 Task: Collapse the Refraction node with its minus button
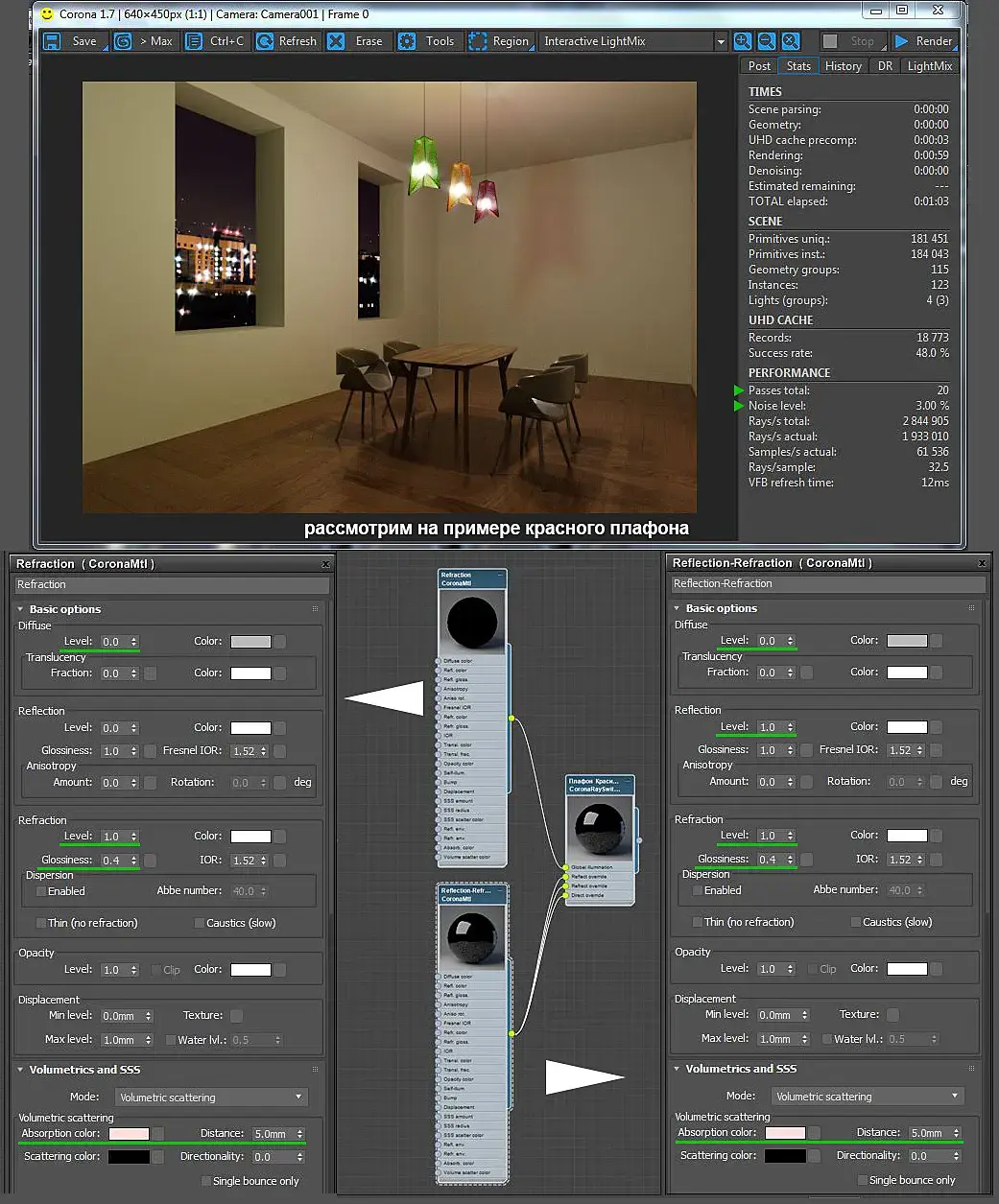click(500, 576)
